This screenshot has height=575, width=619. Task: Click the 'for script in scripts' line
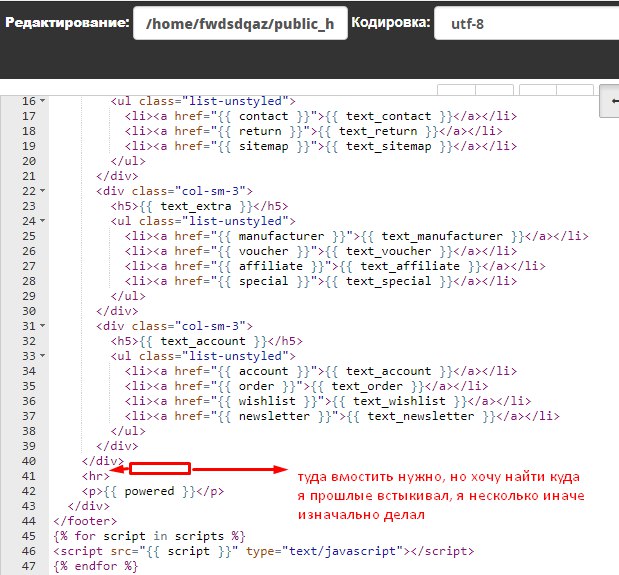click(150, 536)
